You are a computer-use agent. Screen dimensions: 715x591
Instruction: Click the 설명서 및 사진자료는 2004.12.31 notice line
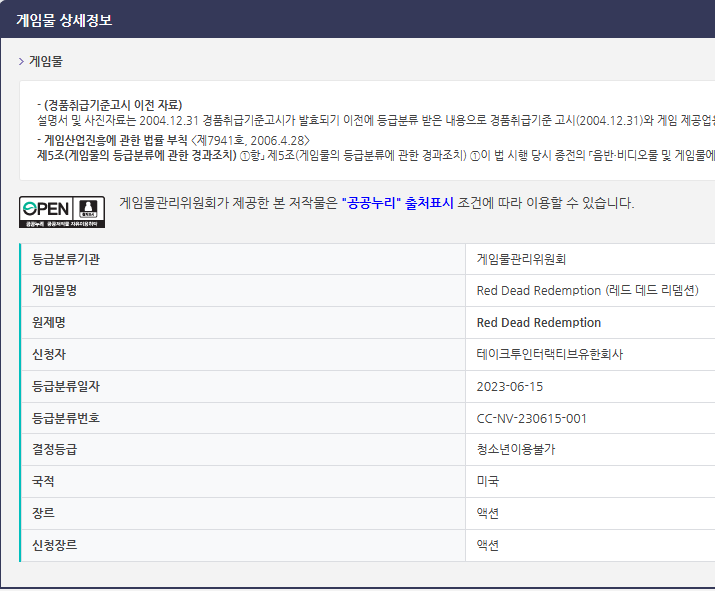pyautogui.click(x=376, y=120)
